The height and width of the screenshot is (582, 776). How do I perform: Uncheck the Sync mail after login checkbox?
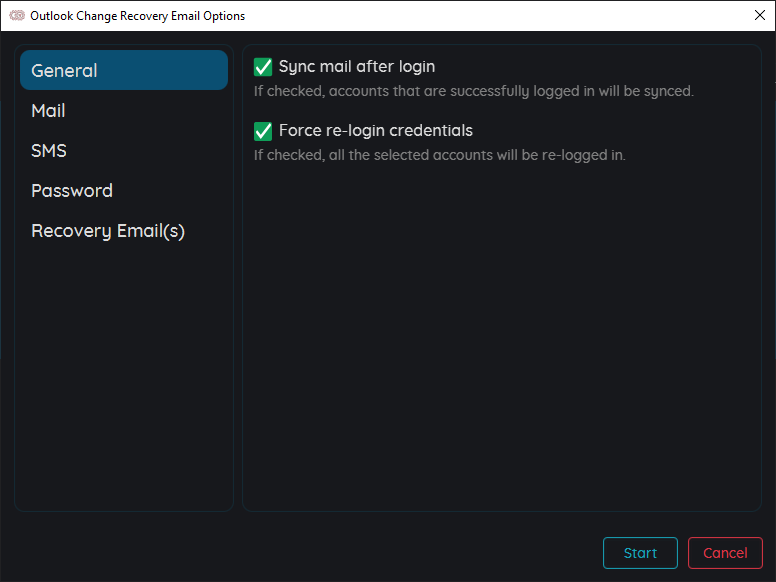pyautogui.click(x=263, y=67)
